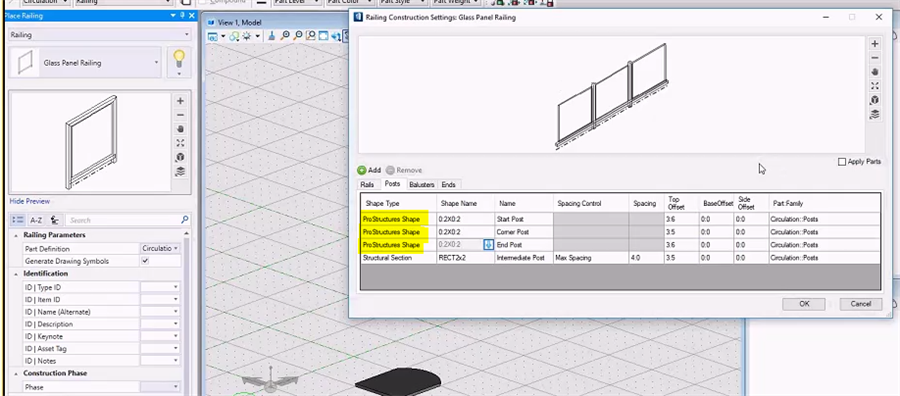Switch to the Rails tab
The height and width of the screenshot is (396, 900).
(x=367, y=185)
